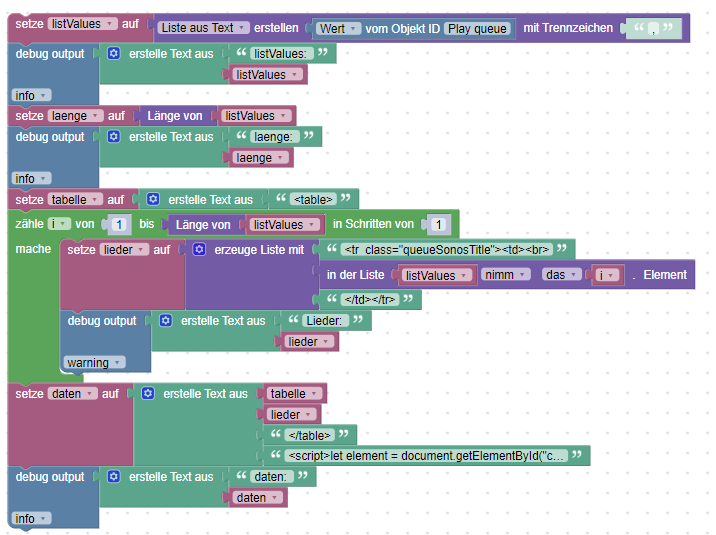Screen dimensions: 716x535
Task: Edit the step value 1 after in Schritten von
Action: (439, 224)
